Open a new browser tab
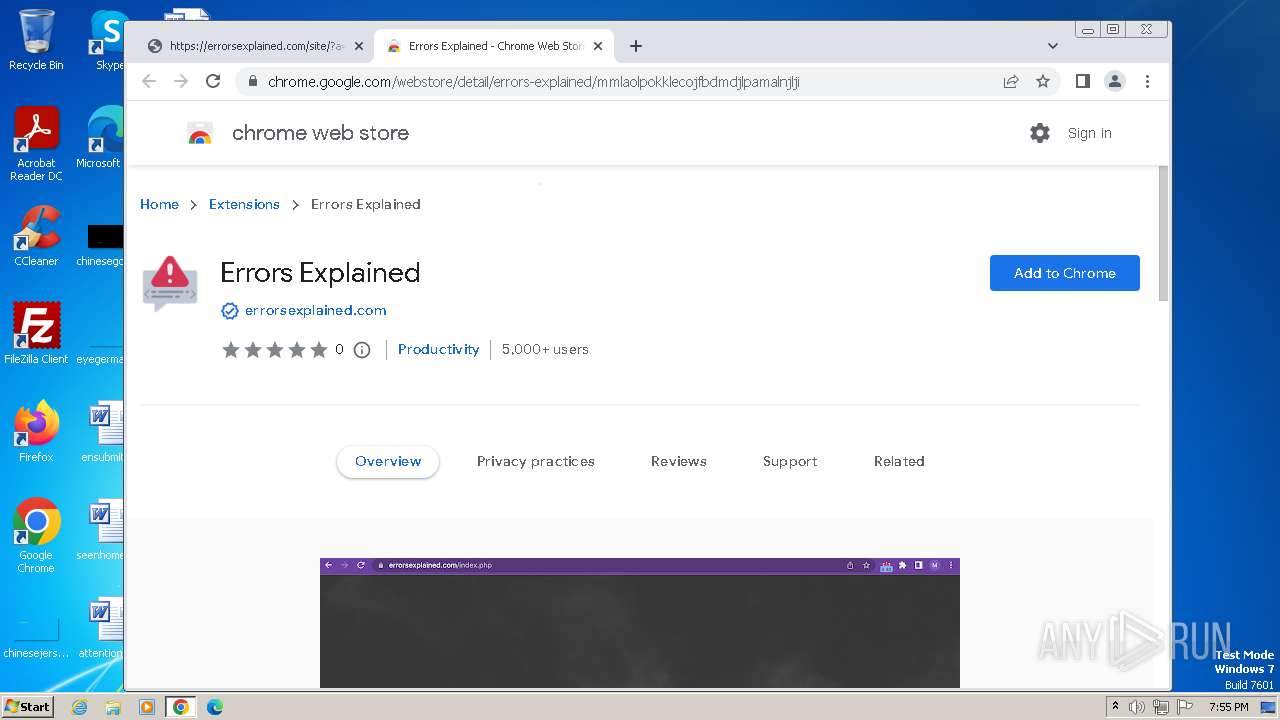The height and width of the screenshot is (720, 1280). 636,46
